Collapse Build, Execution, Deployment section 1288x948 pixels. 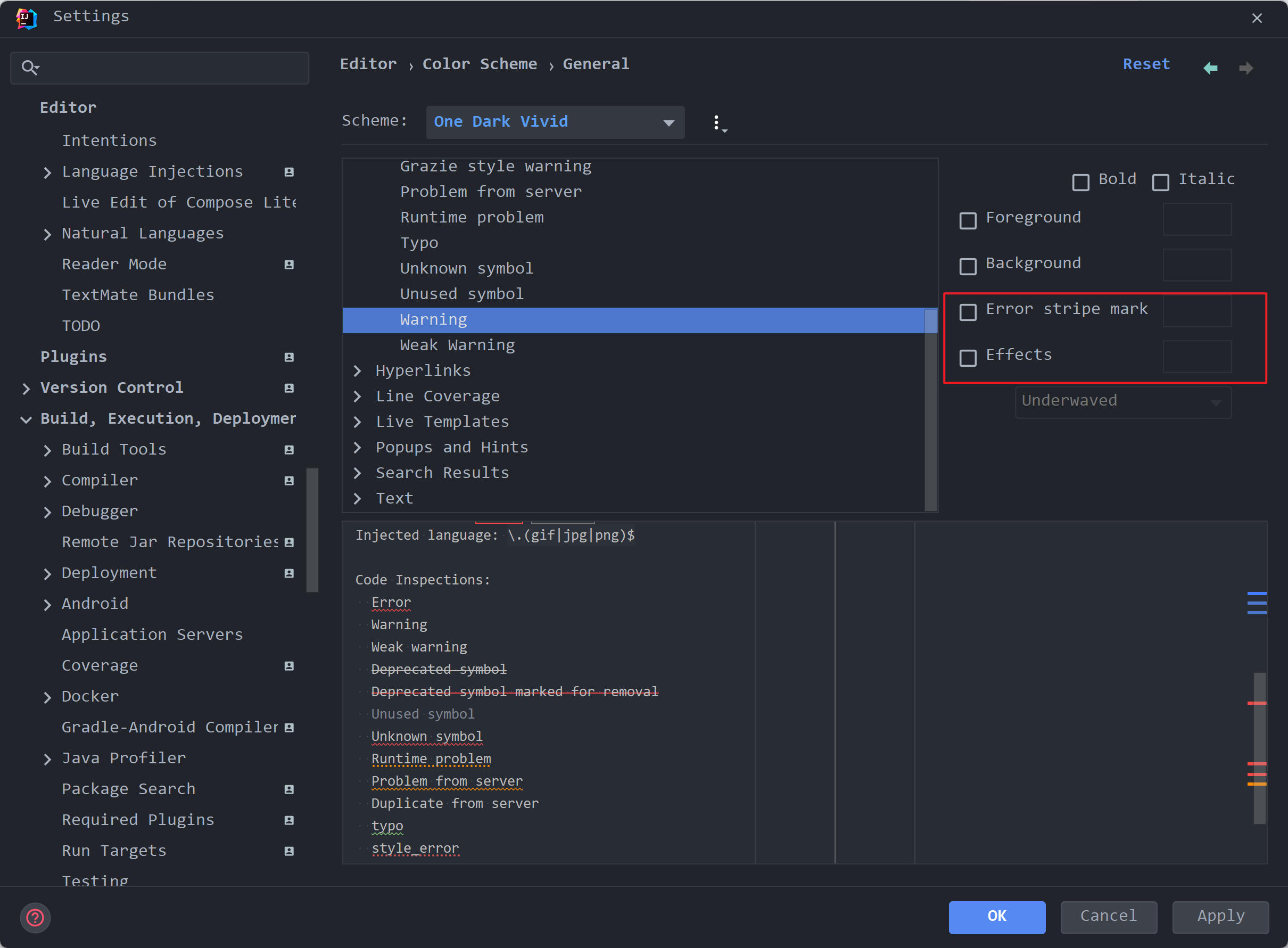pos(26,419)
